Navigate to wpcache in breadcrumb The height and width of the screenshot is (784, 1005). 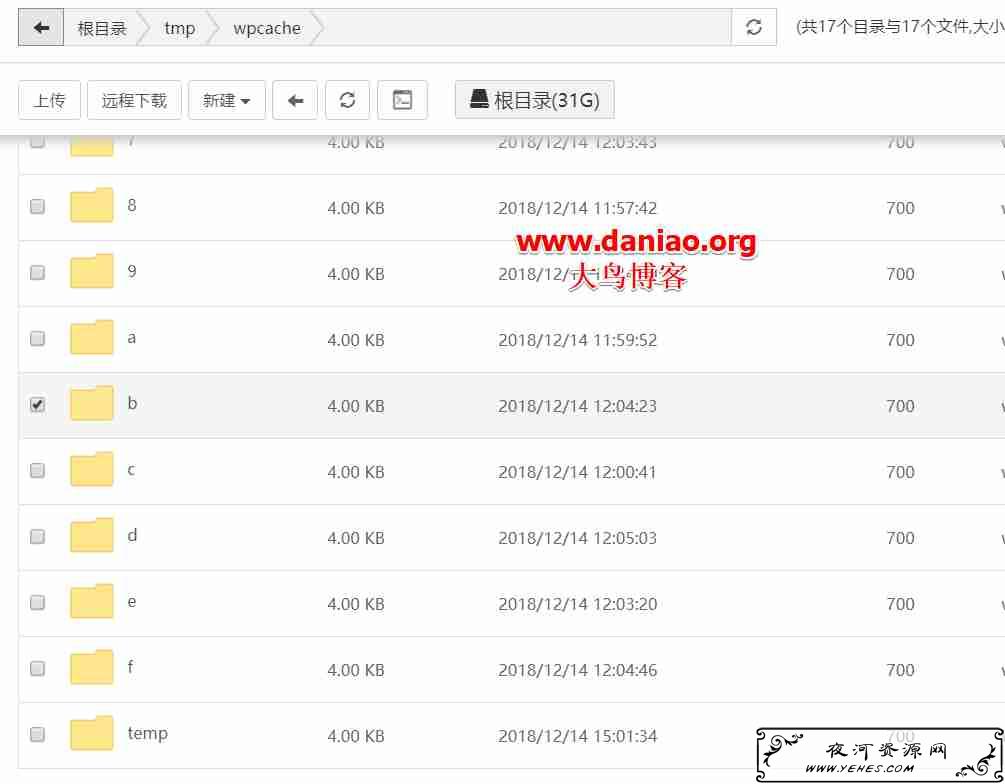(267, 28)
